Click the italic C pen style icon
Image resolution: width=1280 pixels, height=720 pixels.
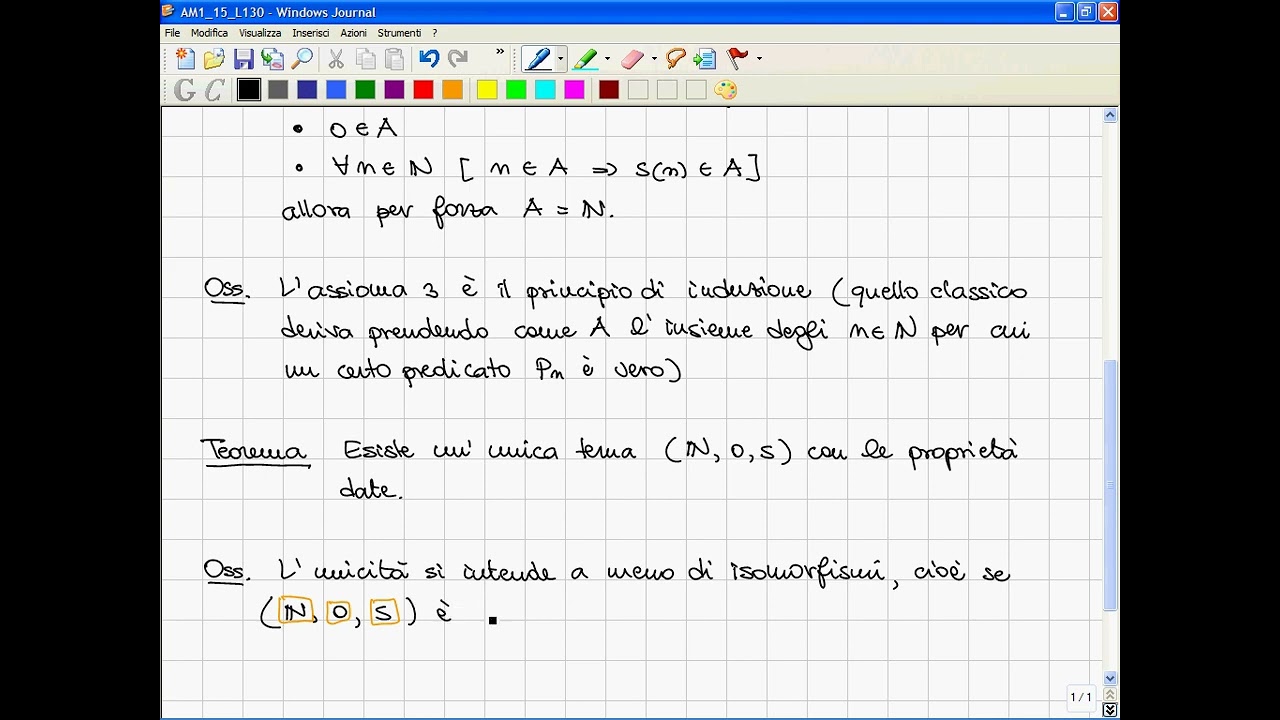pos(214,90)
